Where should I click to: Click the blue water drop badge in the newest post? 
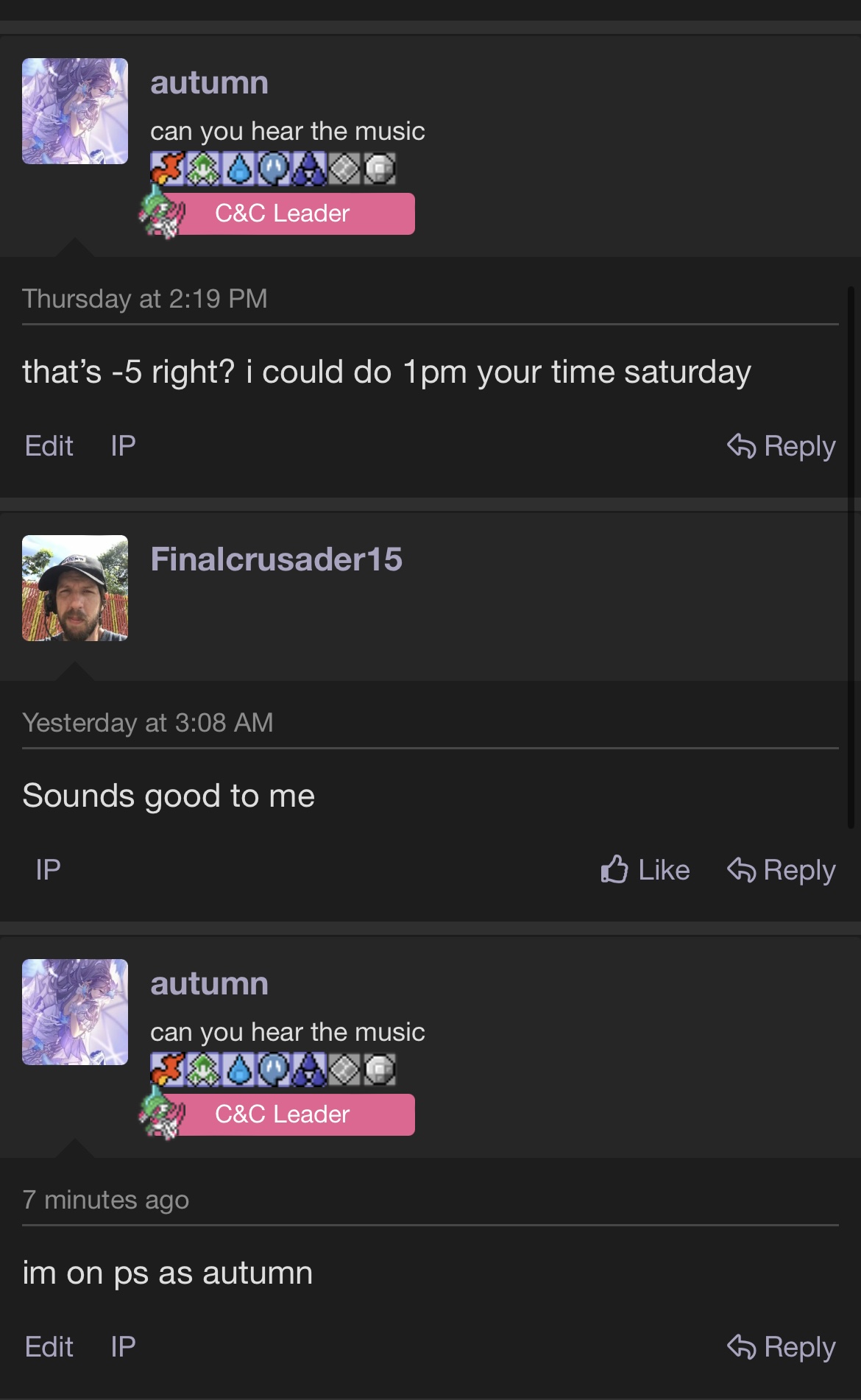coord(238,1070)
